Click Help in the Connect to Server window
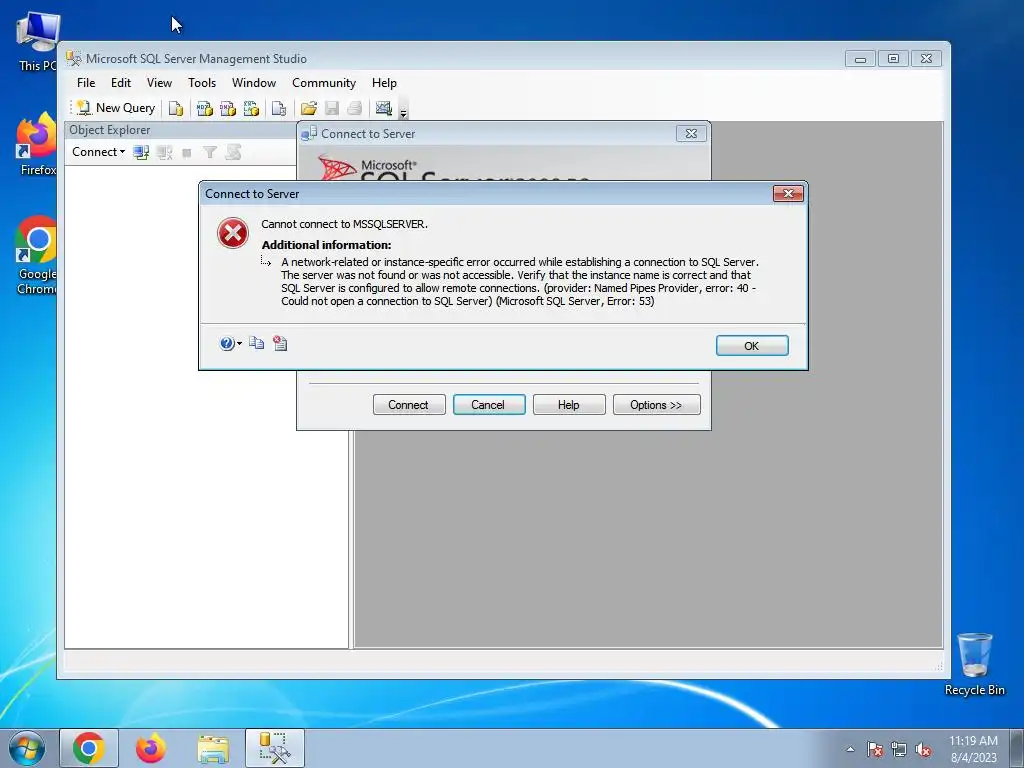Viewport: 1024px width, 768px height. (x=569, y=405)
